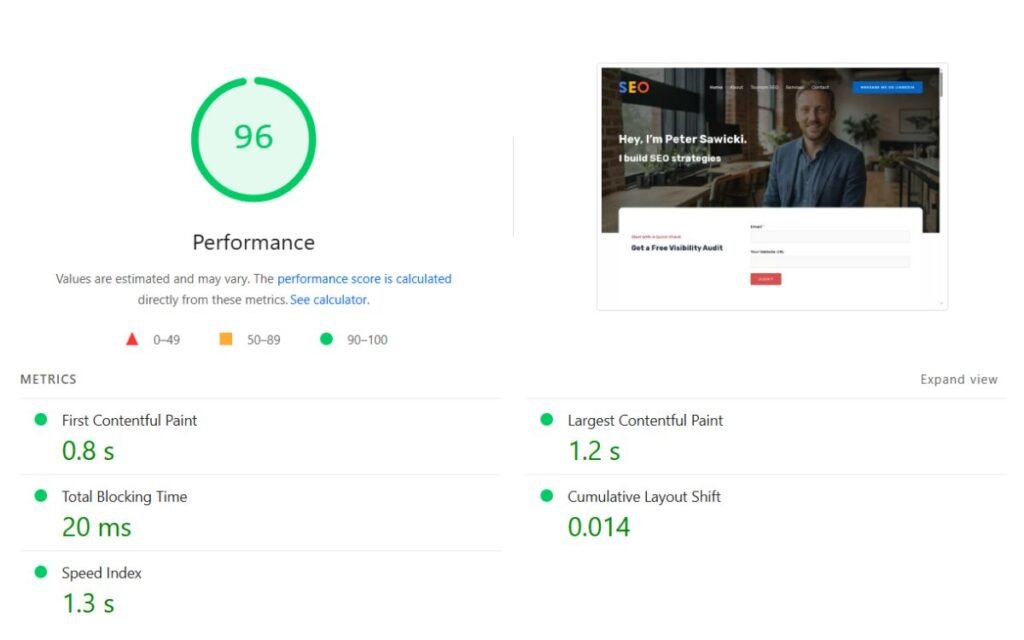Click the green indicator next to Speed Index
Screen dimensions: 1024x640
[41, 572]
